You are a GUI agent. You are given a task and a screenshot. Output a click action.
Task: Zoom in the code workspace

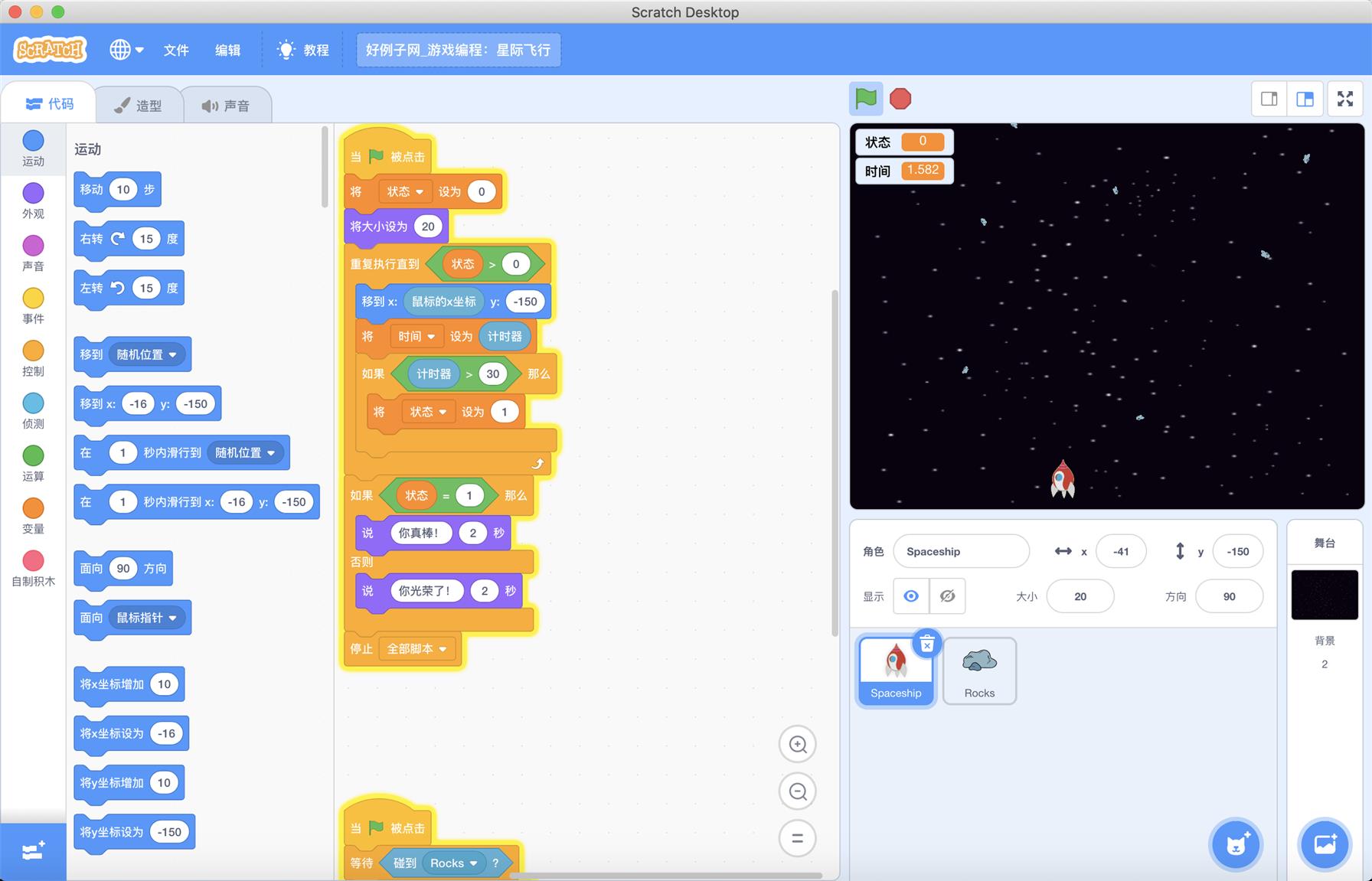point(798,744)
